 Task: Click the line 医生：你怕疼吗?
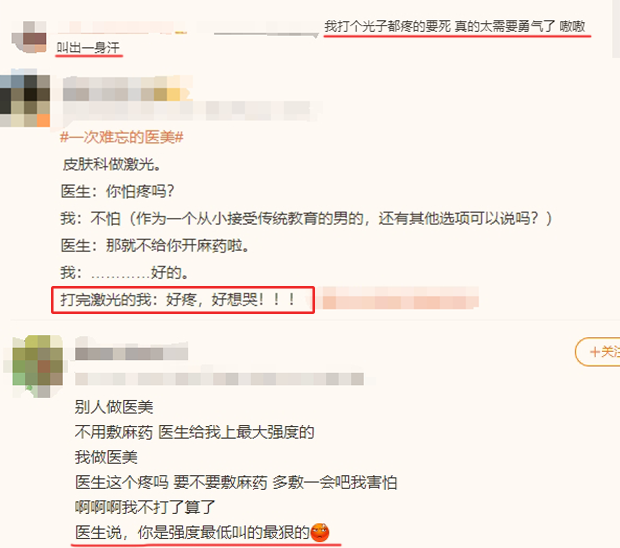coord(117,191)
